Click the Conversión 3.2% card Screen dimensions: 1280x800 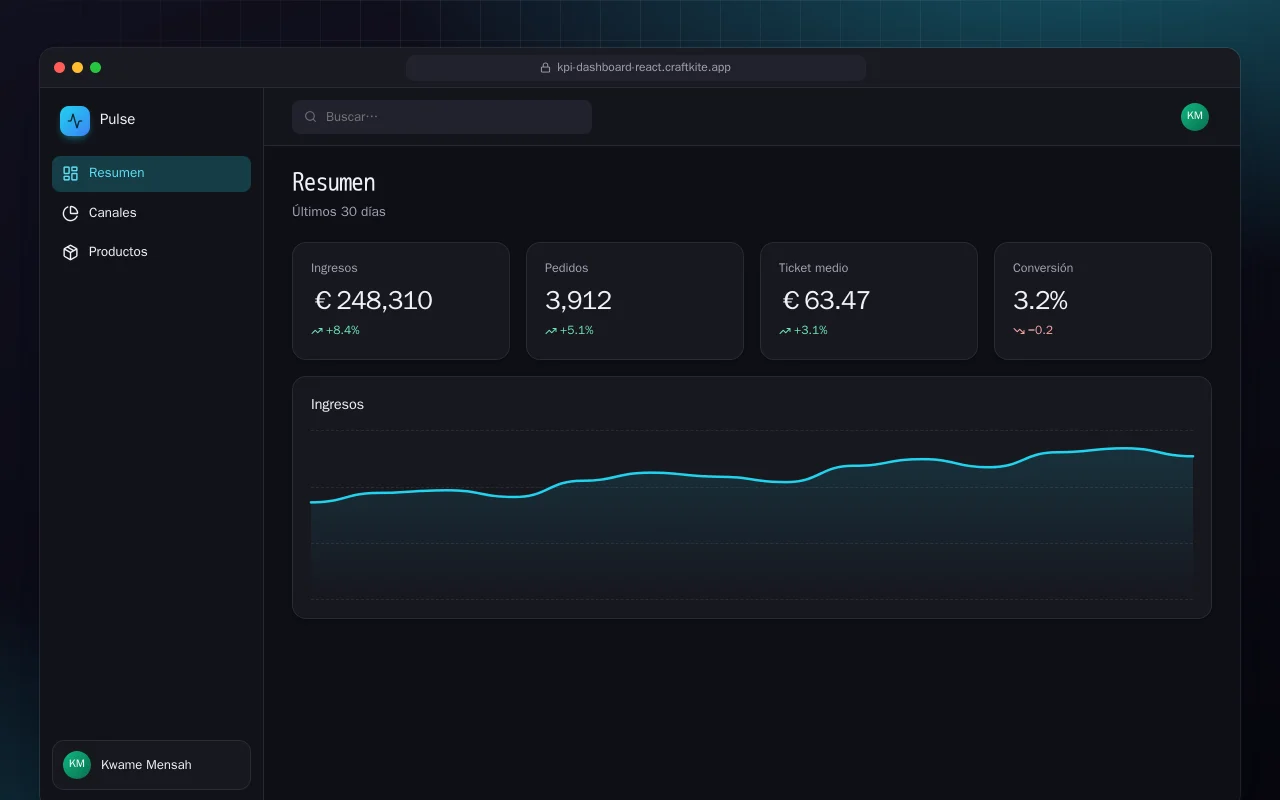tap(1103, 301)
